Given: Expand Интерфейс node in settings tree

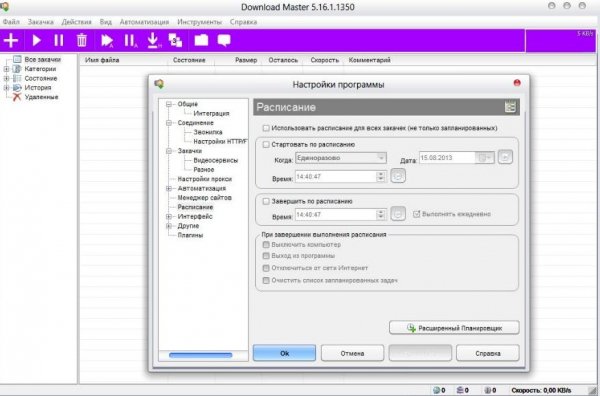Looking at the screenshot, I should (169, 217).
